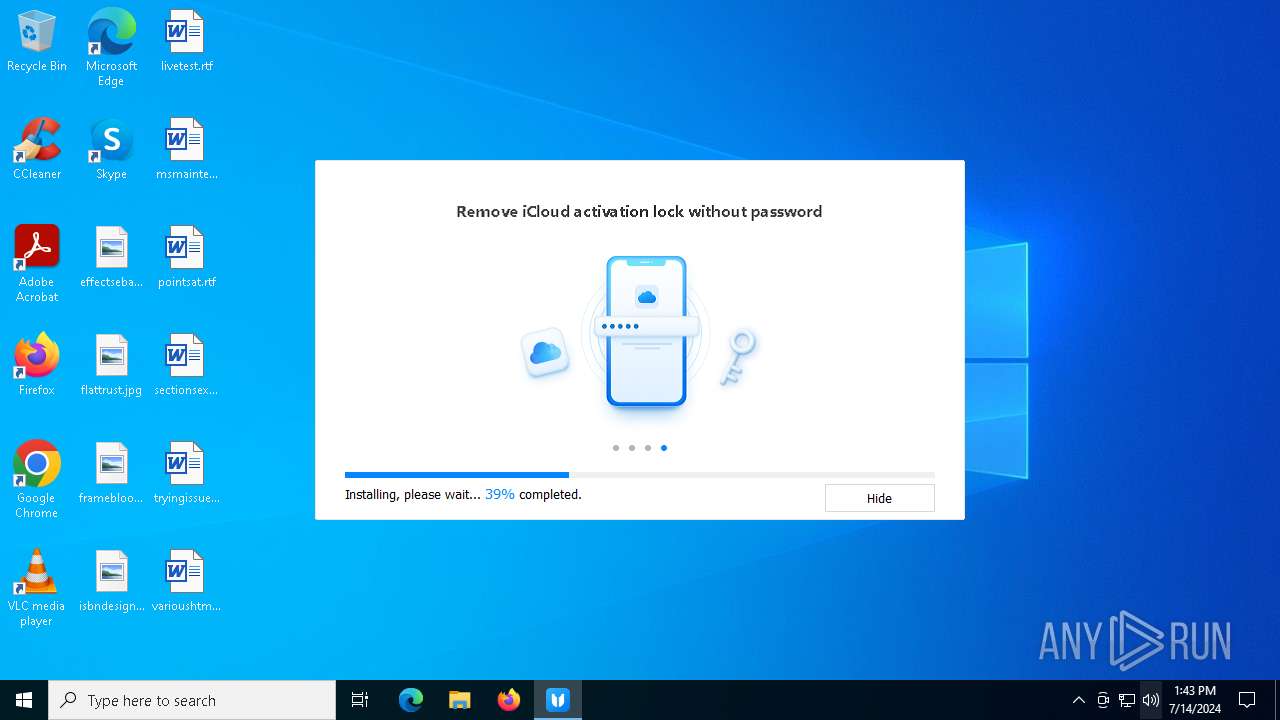Open File Explorer from taskbar
Viewport: 1280px width, 720px height.
point(460,700)
